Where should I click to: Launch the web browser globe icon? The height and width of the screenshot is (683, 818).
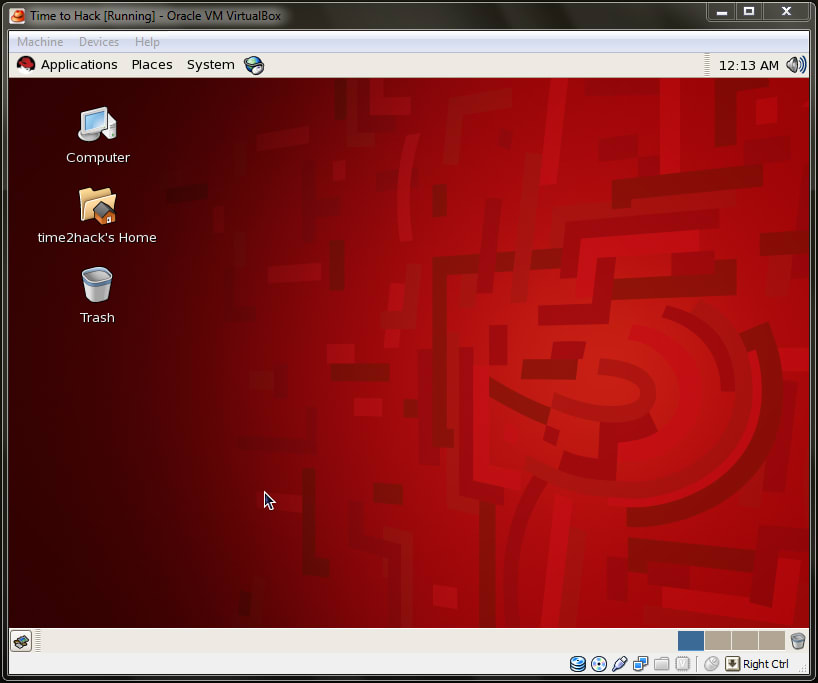[x=254, y=65]
